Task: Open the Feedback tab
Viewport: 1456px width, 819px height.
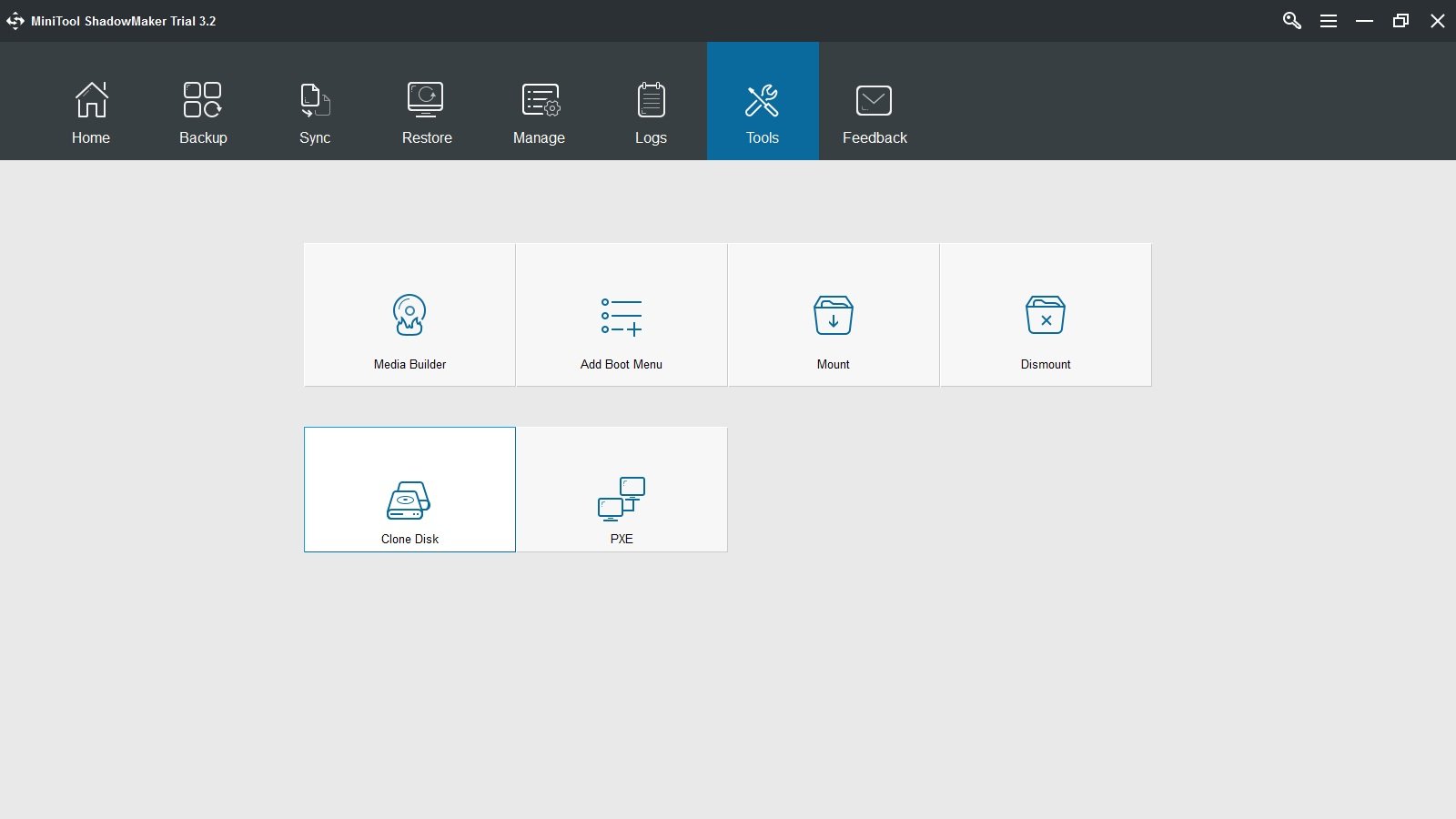Action: [875, 101]
